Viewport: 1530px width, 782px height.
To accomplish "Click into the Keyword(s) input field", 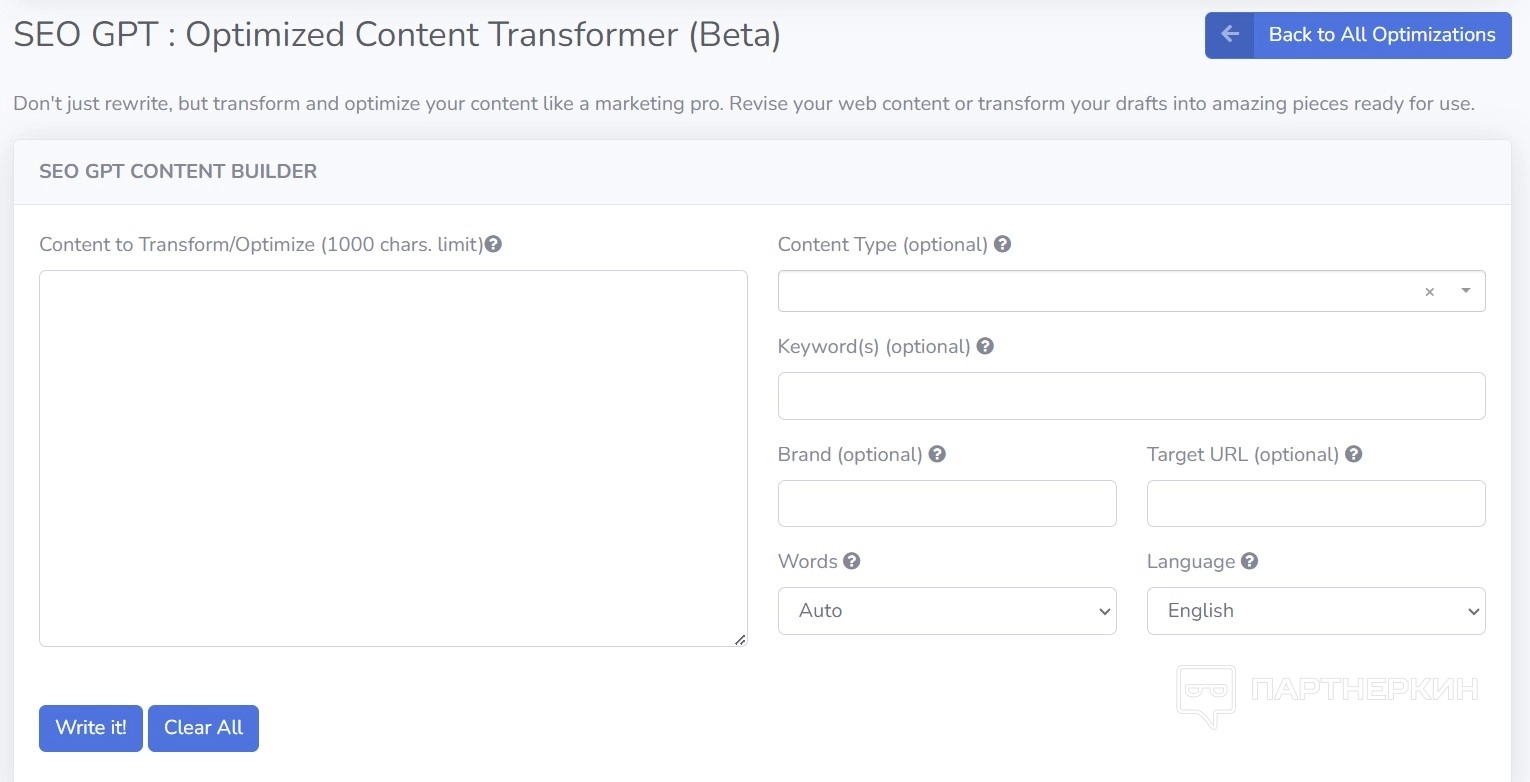I will [1131, 396].
